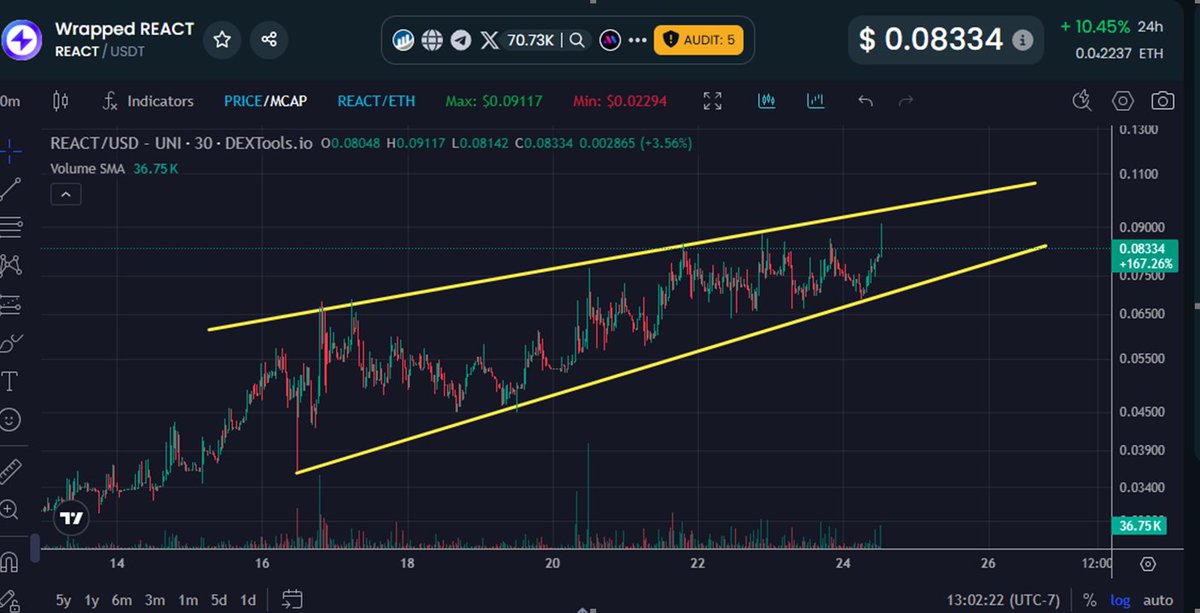Undo the last chart action

866,101
